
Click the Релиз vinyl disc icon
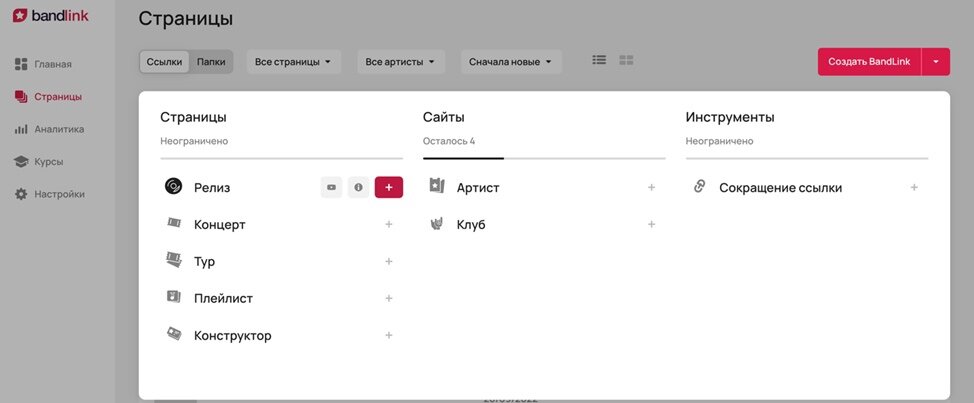pos(173,186)
